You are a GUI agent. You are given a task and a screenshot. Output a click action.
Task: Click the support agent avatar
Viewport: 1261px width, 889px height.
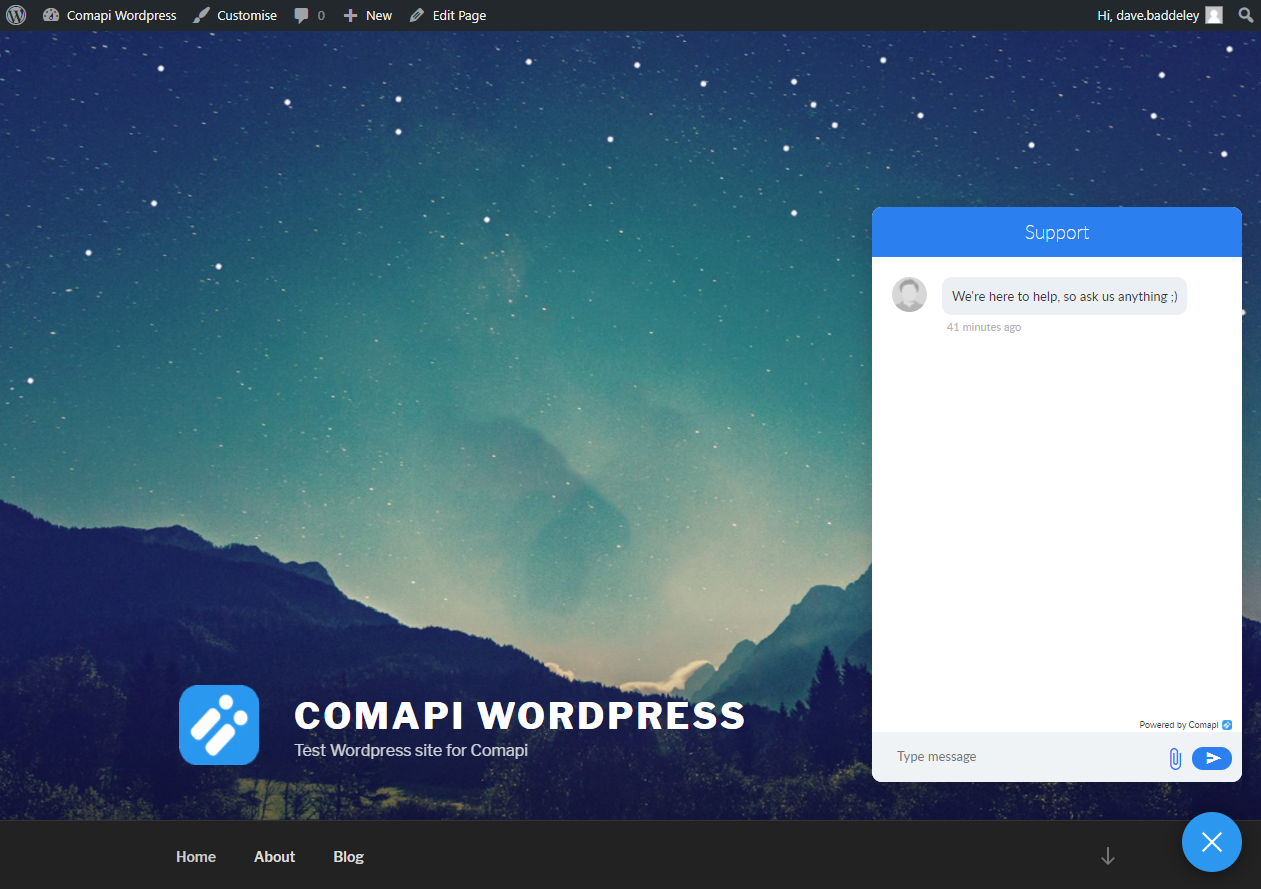point(909,294)
